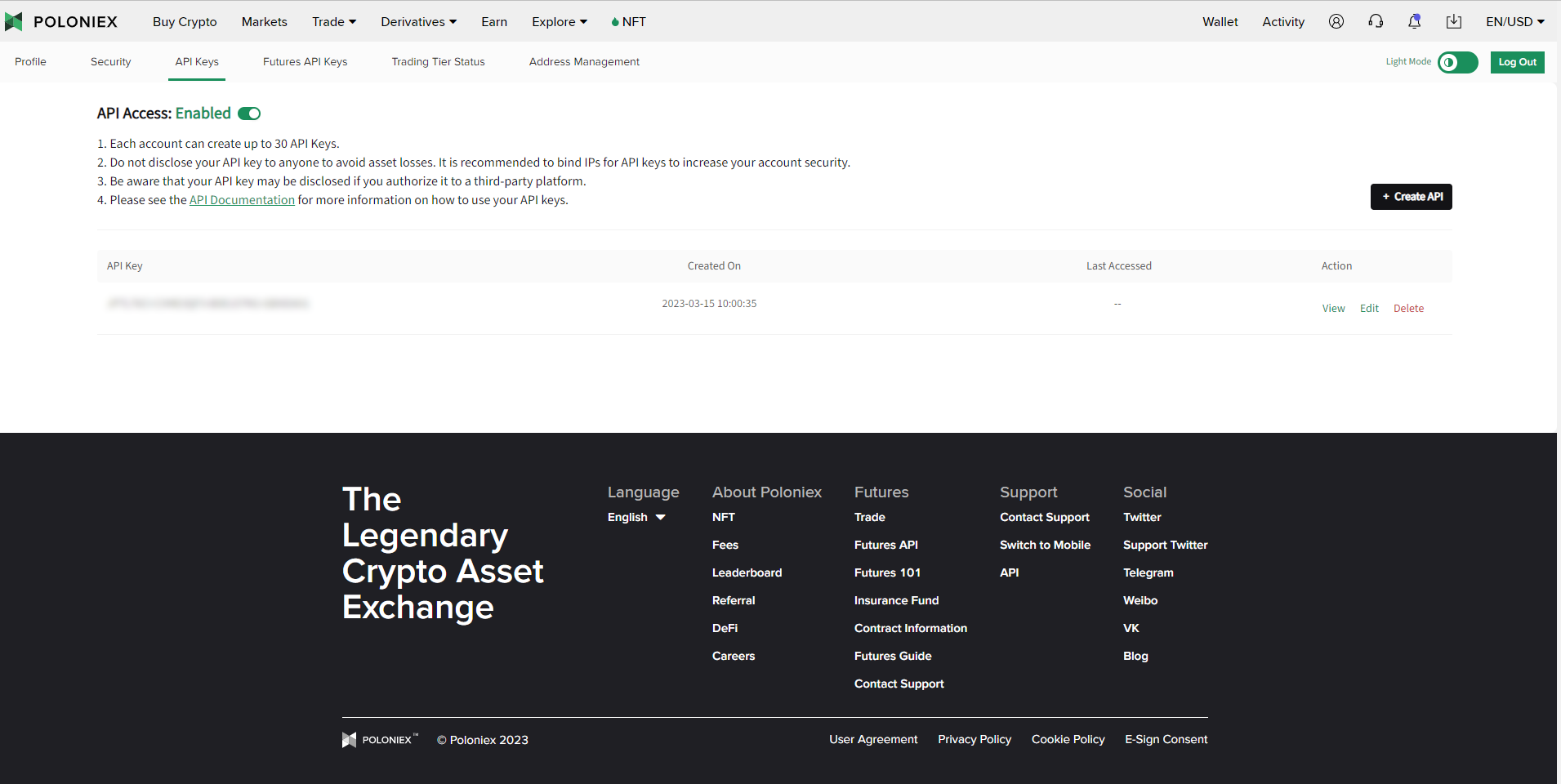
Task: Click the download app icon
Action: pyautogui.click(x=1454, y=22)
